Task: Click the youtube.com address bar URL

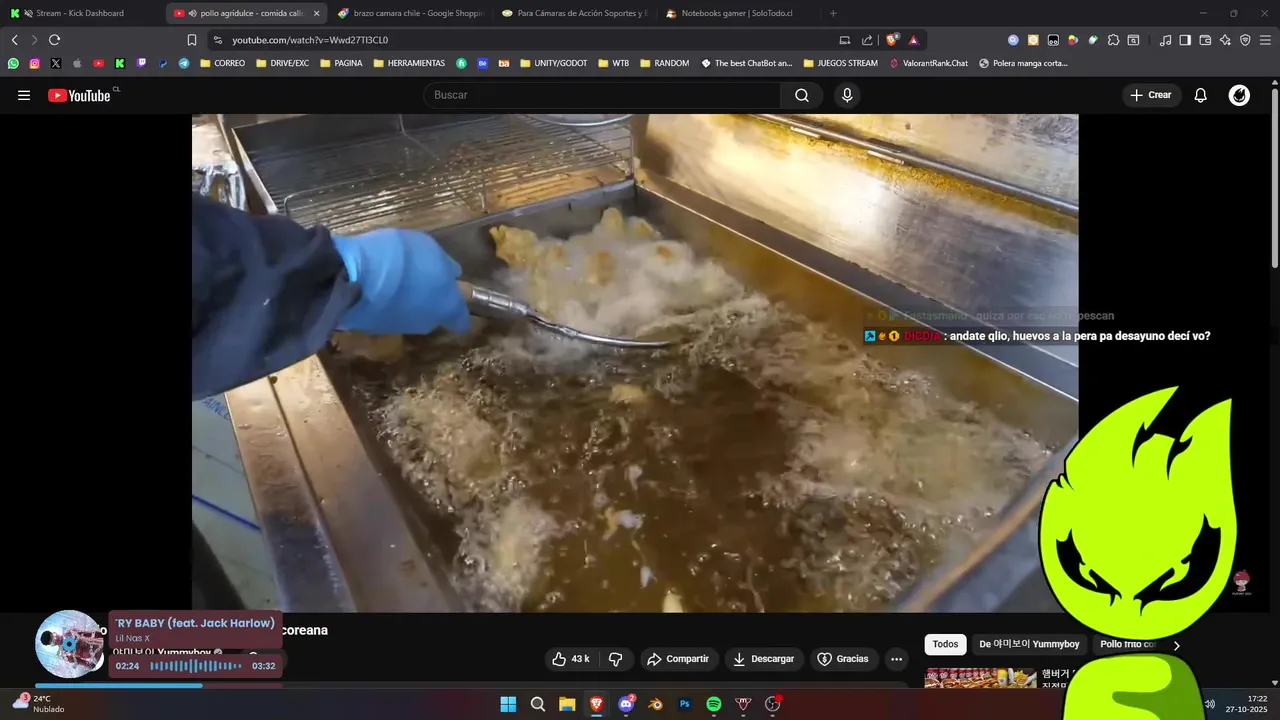Action: (x=310, y=40)
